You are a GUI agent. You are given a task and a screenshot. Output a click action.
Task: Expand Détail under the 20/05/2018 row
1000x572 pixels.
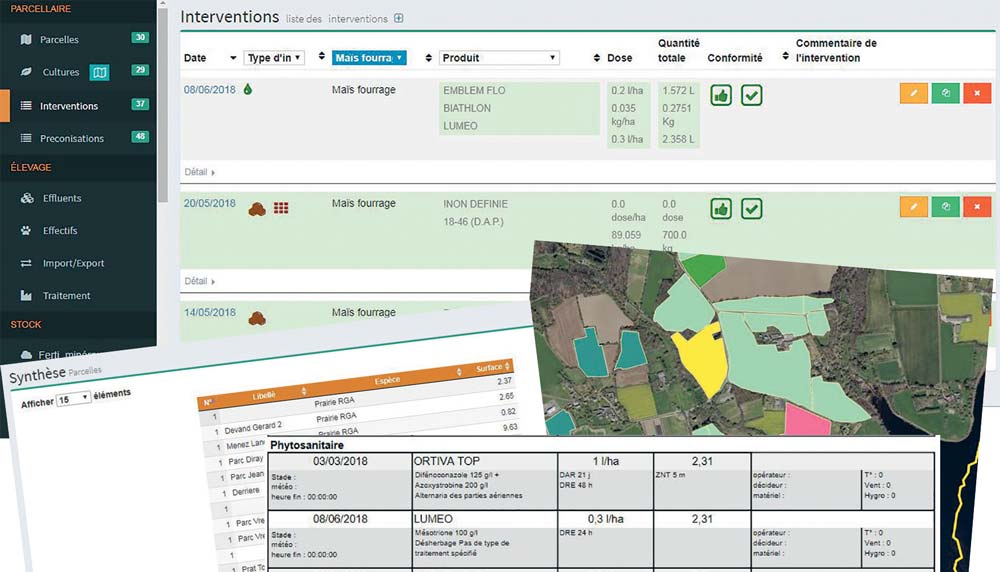tap(200, 281)
